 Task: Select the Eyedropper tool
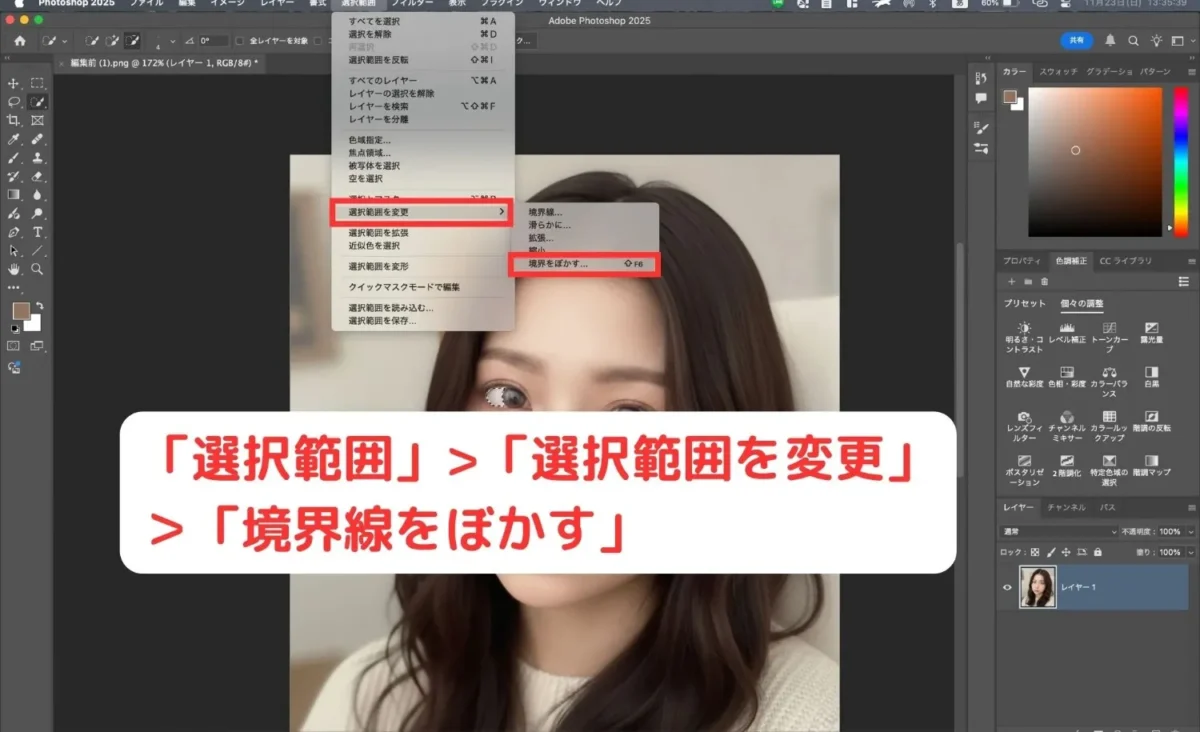pos(14,139)
